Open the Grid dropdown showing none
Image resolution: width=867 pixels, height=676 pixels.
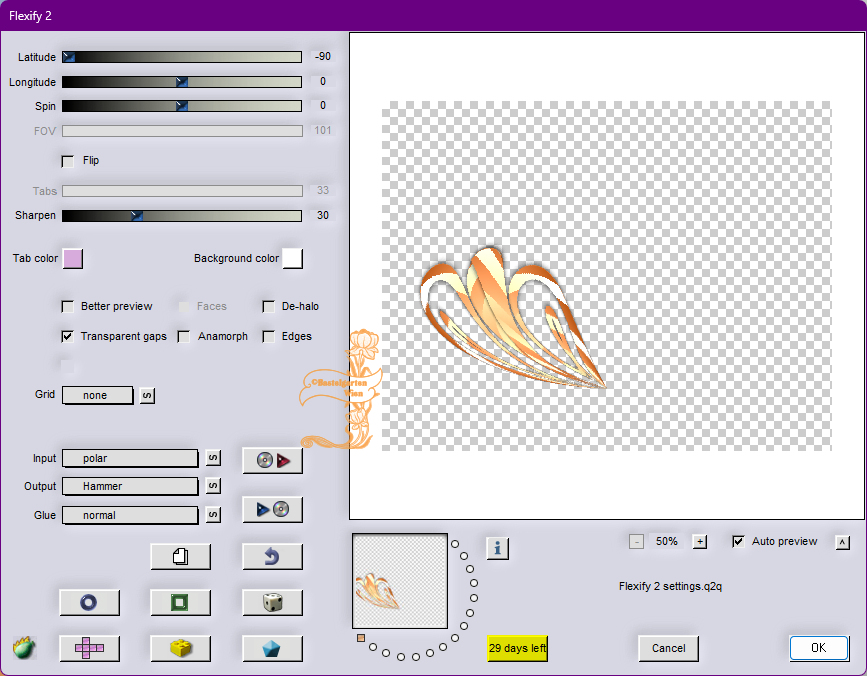tap(98, 395)
